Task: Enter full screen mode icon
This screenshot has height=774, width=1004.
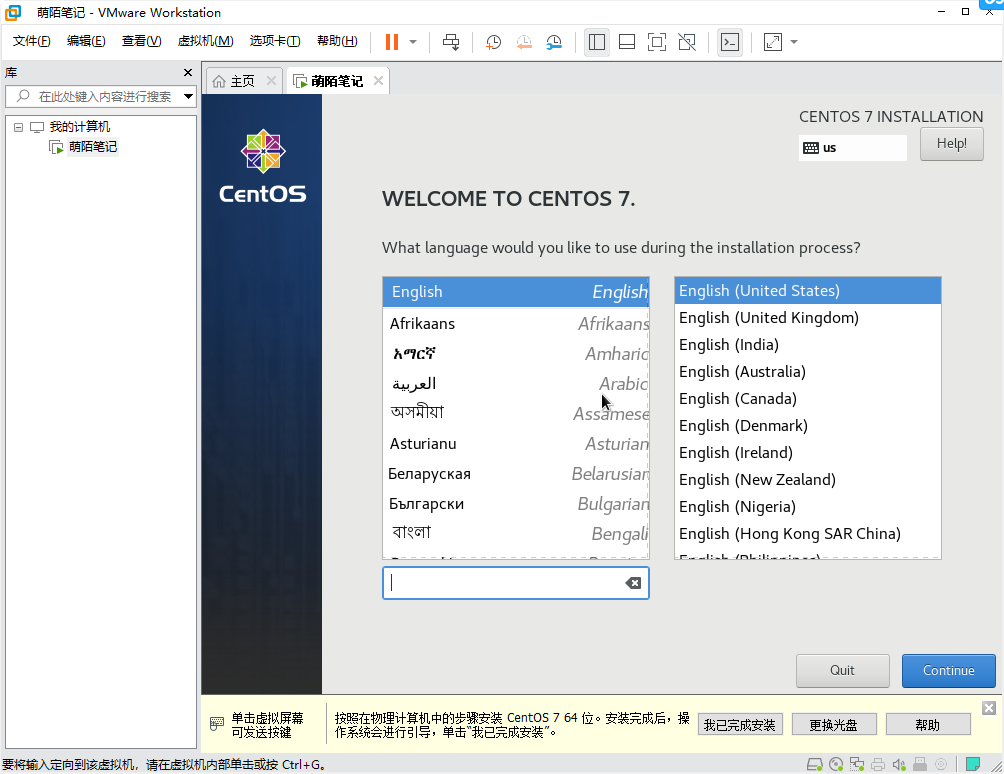Action: 657,42
